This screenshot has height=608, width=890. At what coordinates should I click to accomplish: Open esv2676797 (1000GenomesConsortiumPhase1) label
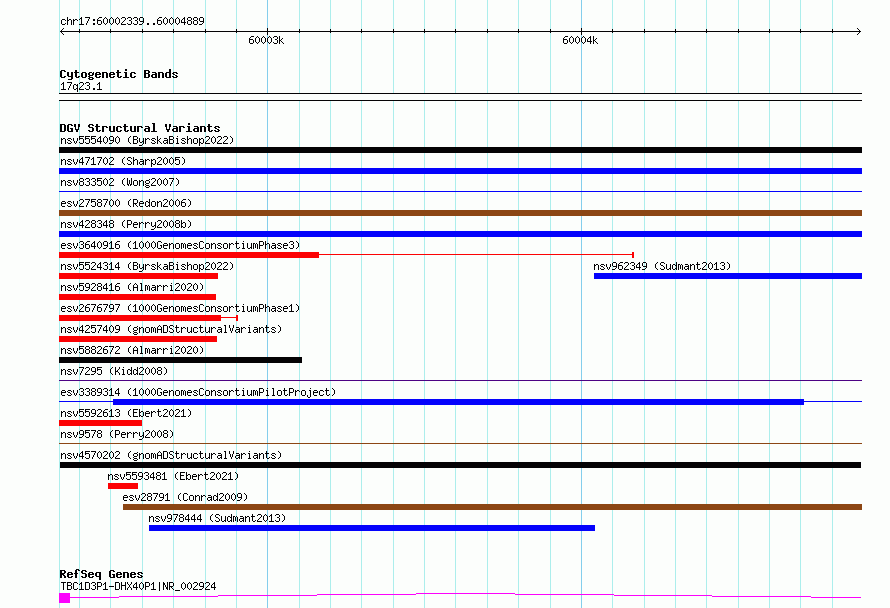pyautogui.click(x=180, y=308)
